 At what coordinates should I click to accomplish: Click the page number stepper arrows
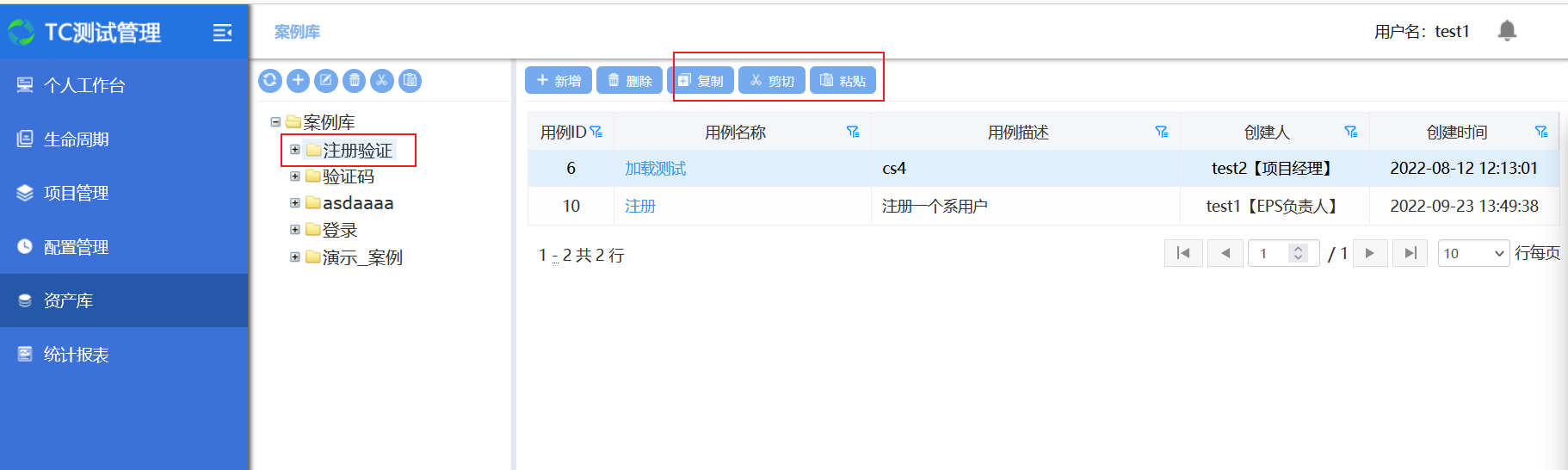[1299, 253]
